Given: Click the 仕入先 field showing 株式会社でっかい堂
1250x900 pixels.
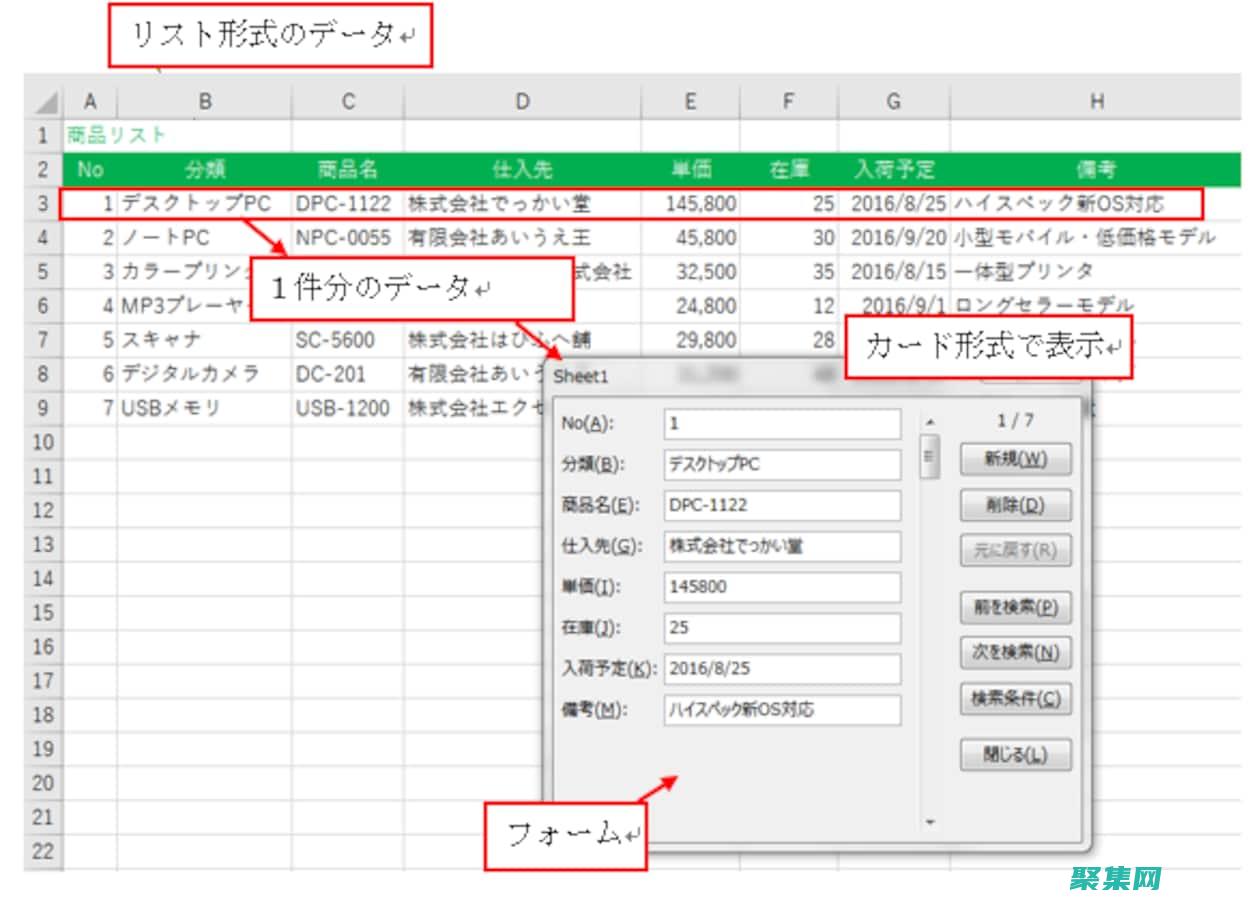Looking at the screenshot, I should [x=782, y=547].
